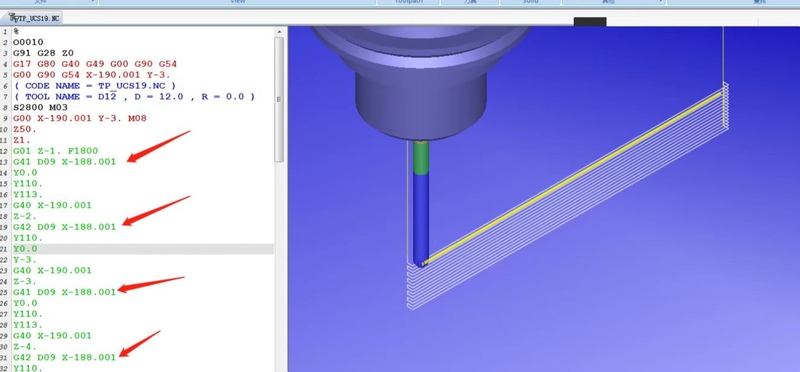The height and width of the screenshot is (372, 800).
Task: Select the CODE NAME comment line
Action: tap(94, 86)
